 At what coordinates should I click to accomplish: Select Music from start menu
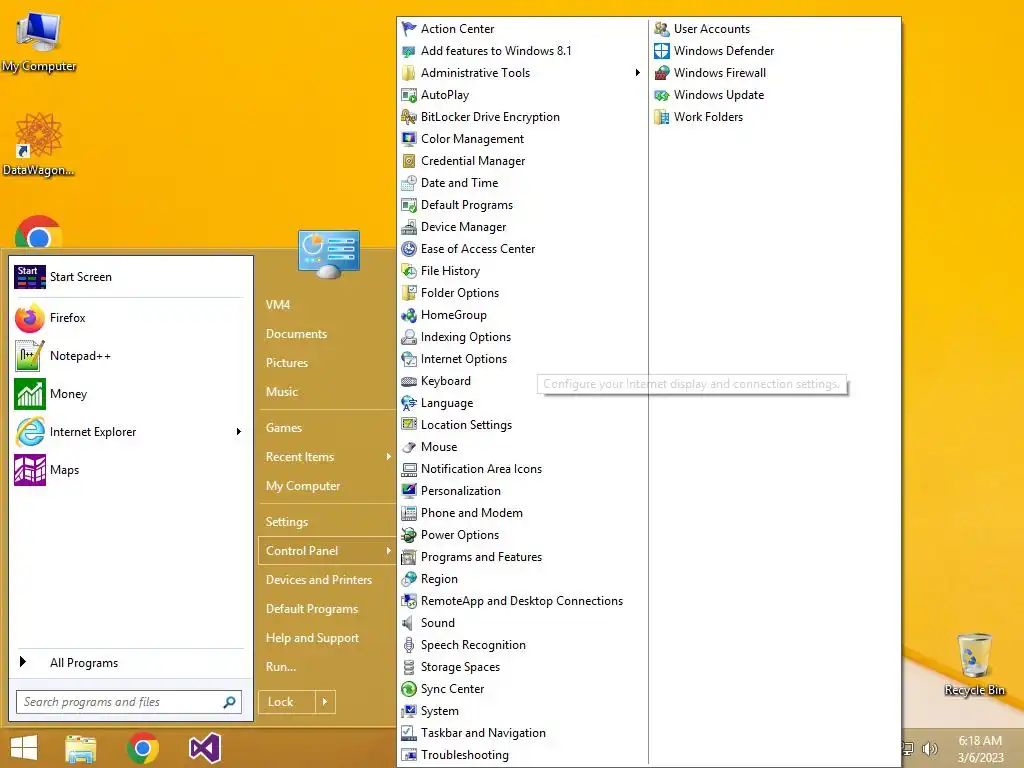click(x=281, y=392)
